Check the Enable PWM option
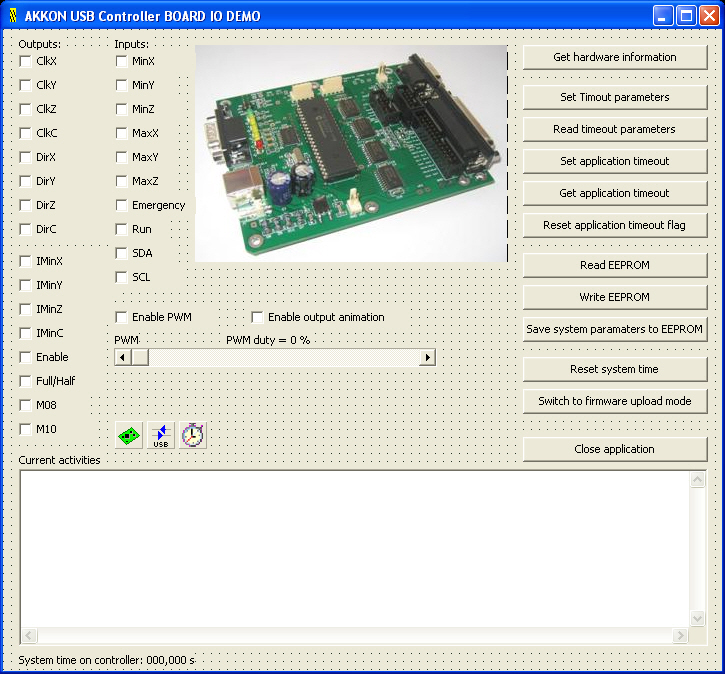The width and height of the screenshot is (725, 674). [121, 317]
